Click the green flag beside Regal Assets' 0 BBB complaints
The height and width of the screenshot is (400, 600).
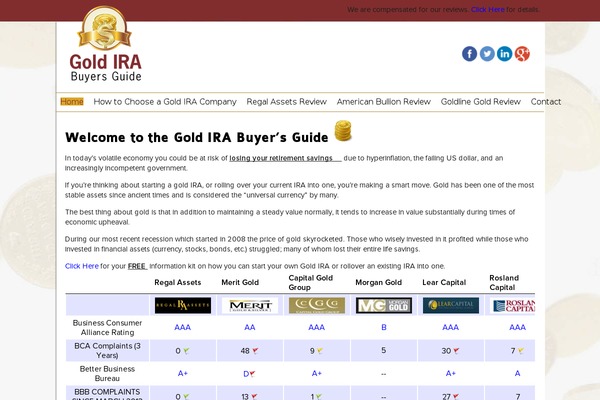pos(186,397)
